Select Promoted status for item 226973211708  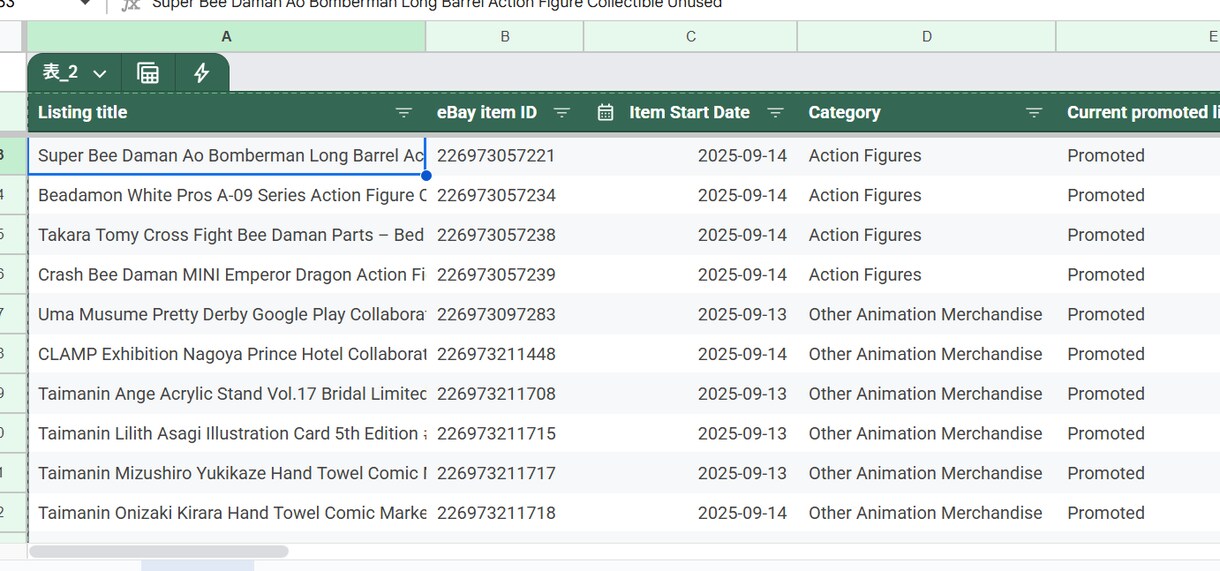1138,394
